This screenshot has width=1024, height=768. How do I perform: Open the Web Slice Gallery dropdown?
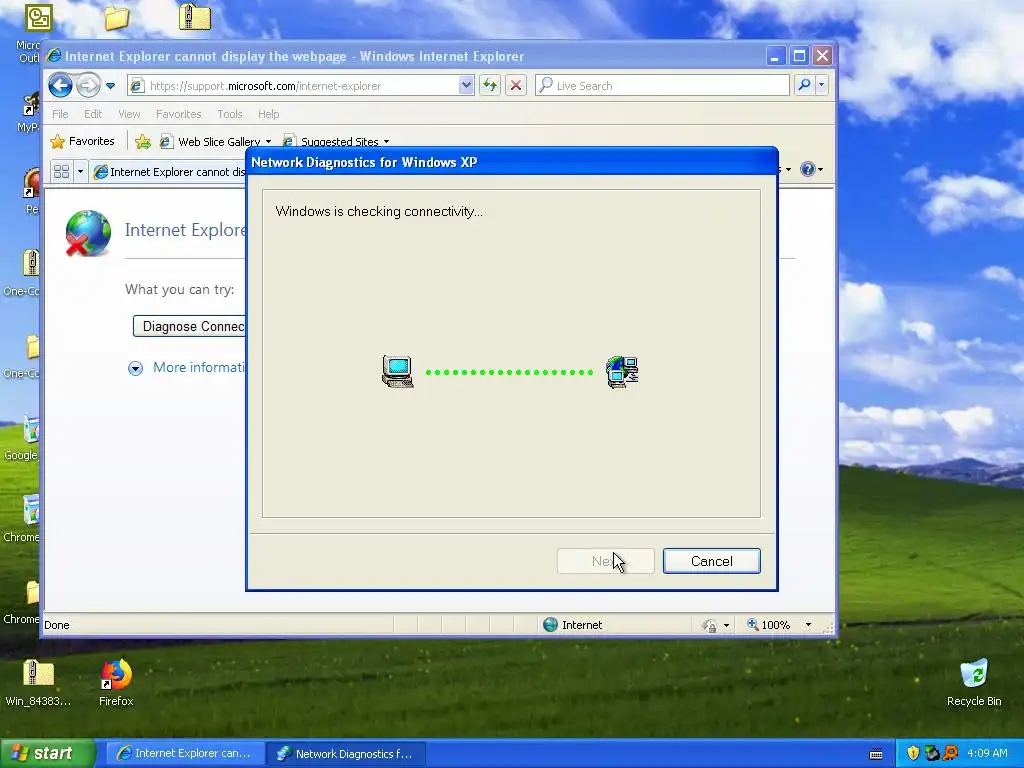[x=216, y=141]
